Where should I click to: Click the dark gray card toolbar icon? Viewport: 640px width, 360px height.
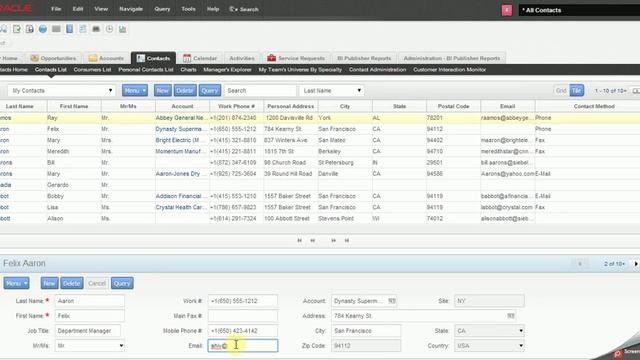[96, 29]
